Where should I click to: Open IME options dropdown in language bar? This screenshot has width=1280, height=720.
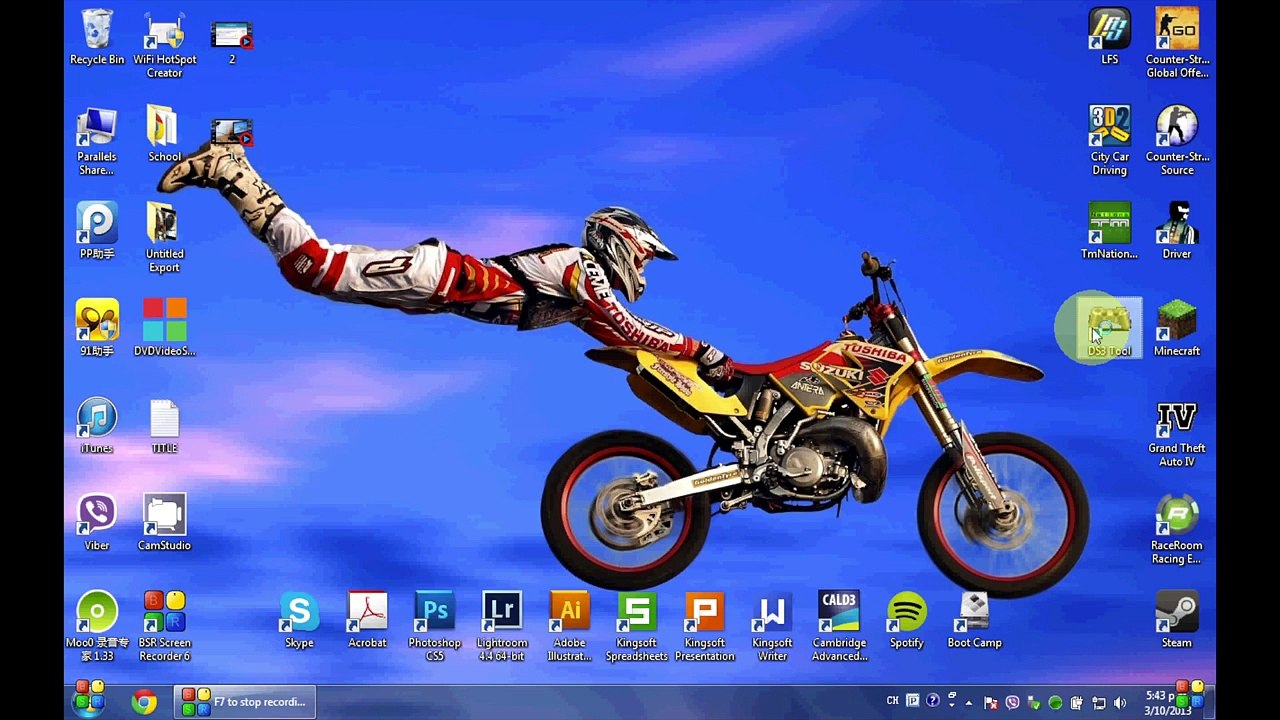pos(952,705)
